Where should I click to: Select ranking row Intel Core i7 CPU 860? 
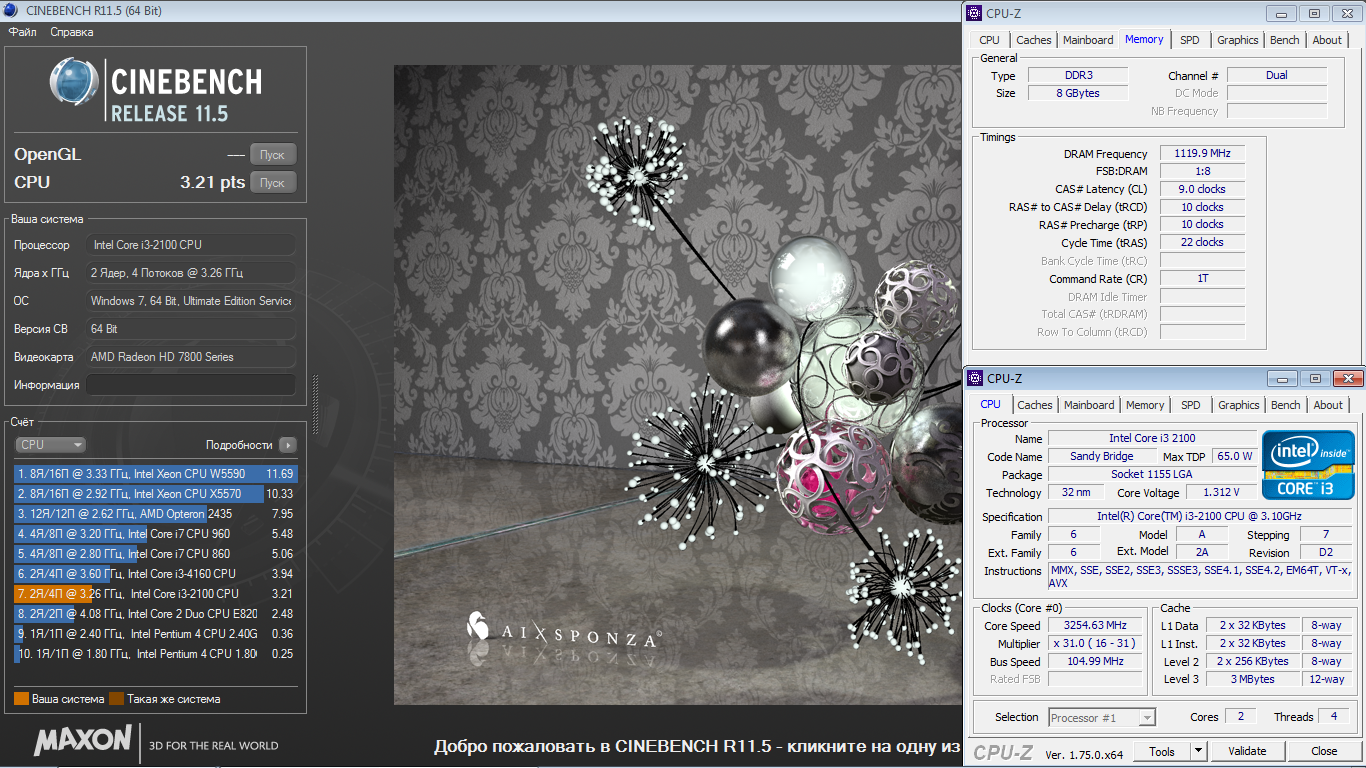tap(156, 554)
